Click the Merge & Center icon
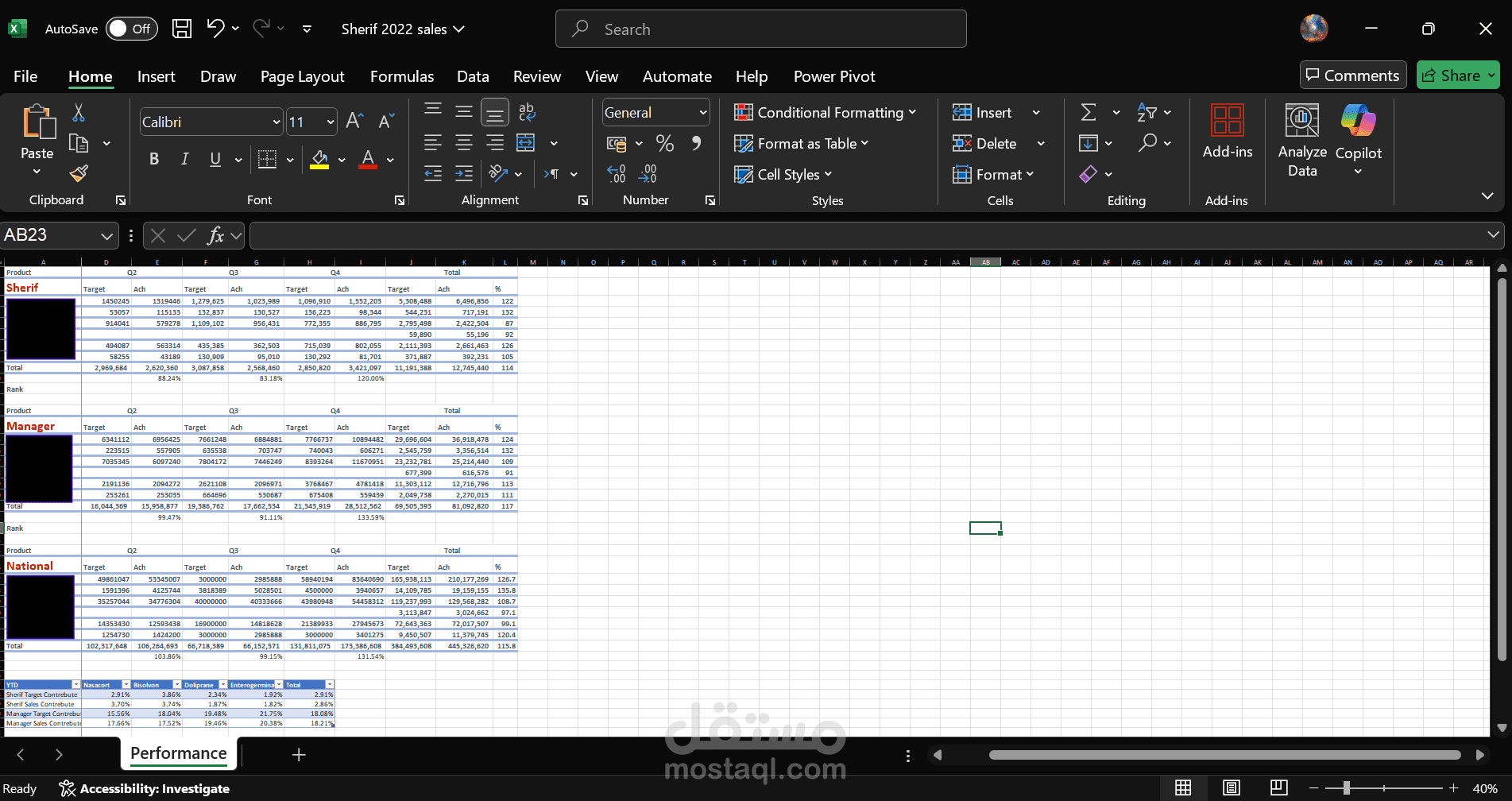This screenshot has height=801, width=1512. tap(526, 143)
